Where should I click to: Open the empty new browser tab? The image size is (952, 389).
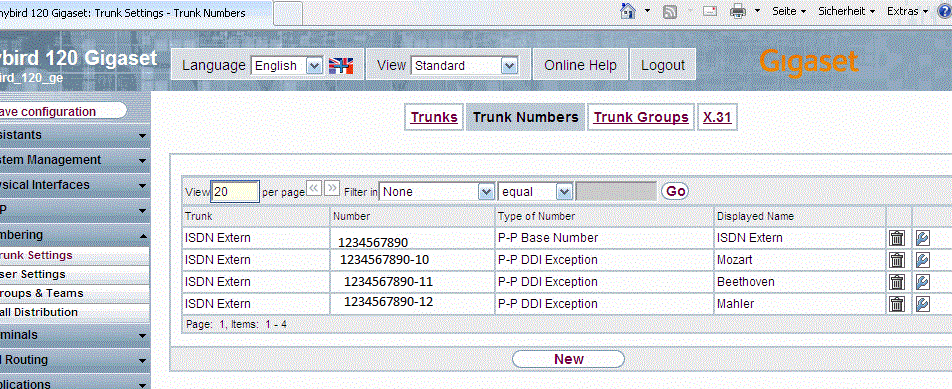(288, 13)
